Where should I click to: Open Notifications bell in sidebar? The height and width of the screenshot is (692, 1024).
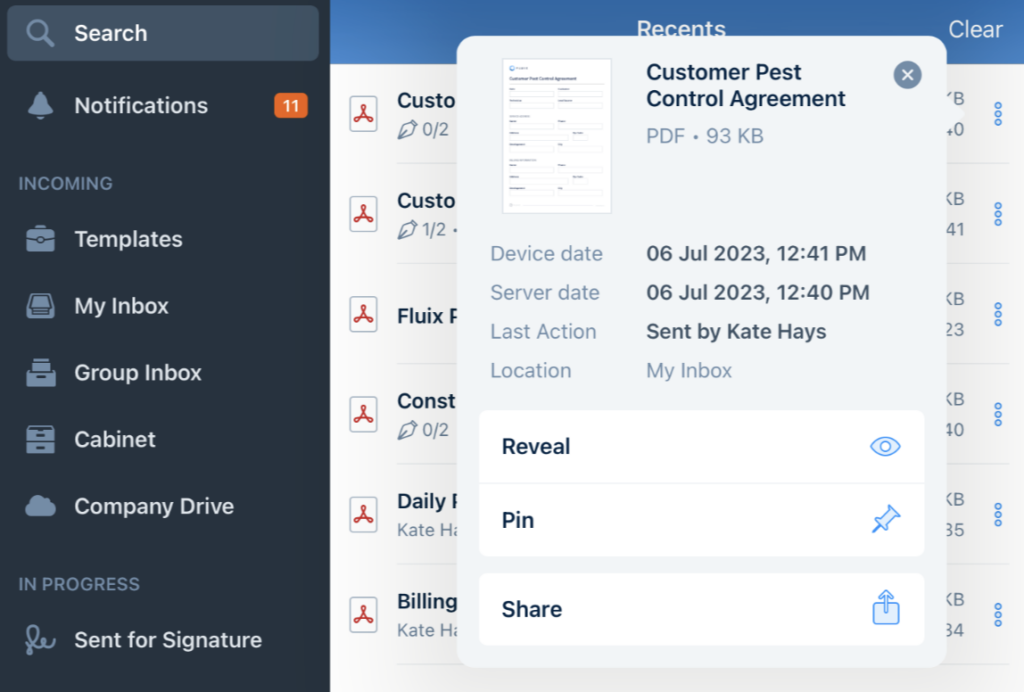point(40,106)
